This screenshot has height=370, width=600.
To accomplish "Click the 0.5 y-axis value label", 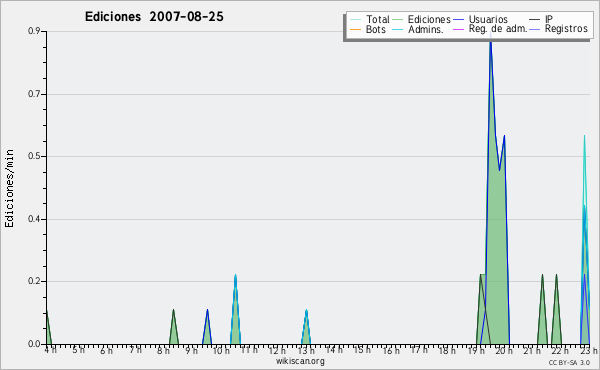I will click(x=34, y=156).
